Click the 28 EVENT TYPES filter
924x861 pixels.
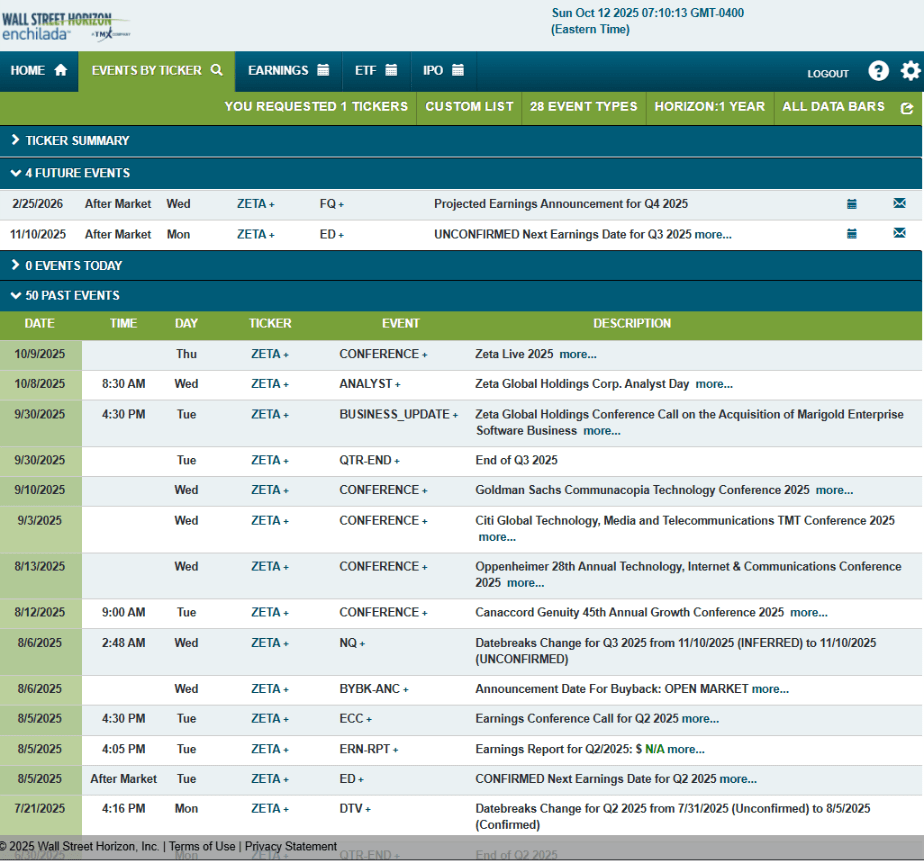coord(582,106)
